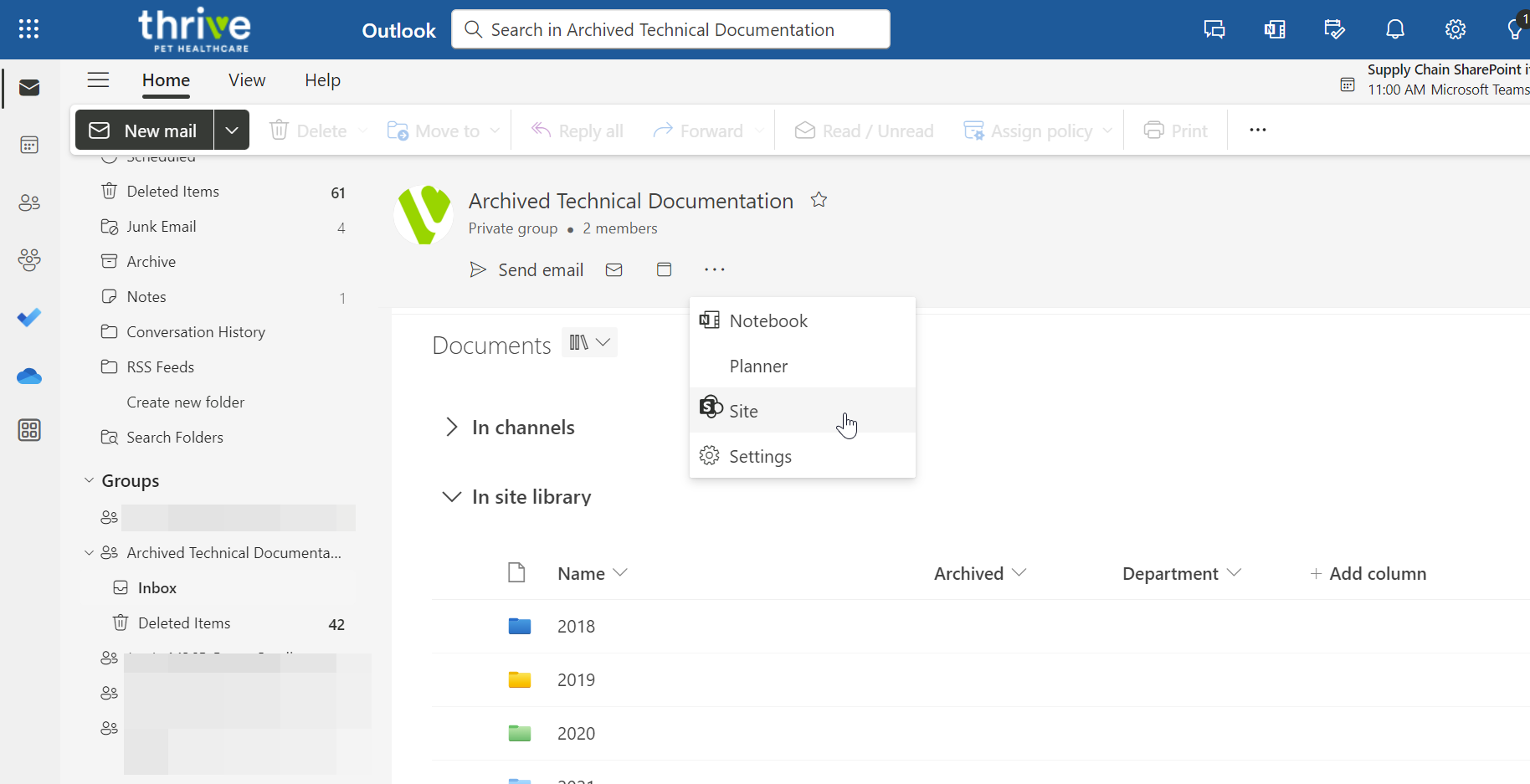Image resolution: width=1530 pixels, height=784 pixels.
Task: Switch to the View tab
Action: [x=247, y=80]
